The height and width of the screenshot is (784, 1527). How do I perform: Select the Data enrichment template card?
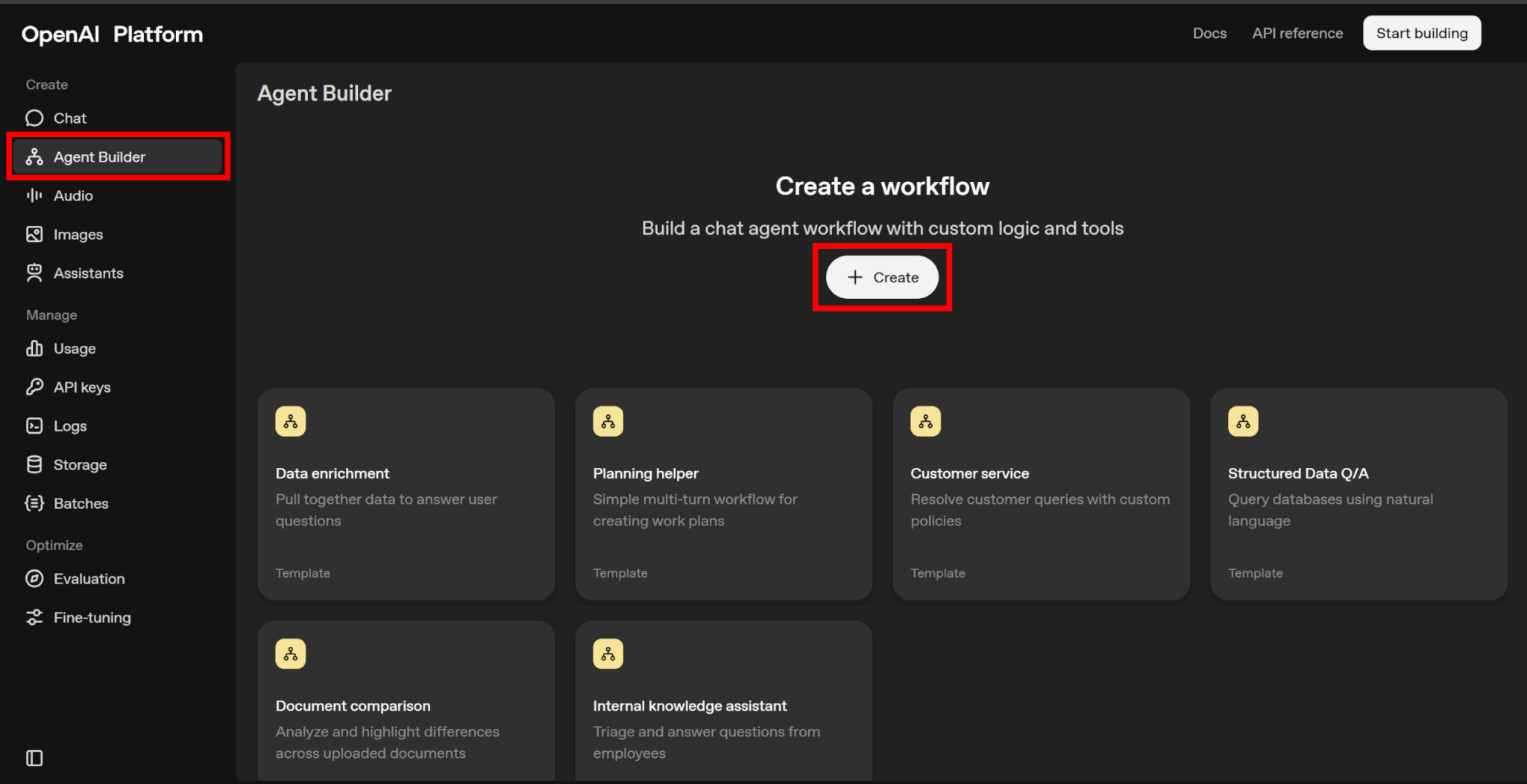[406, 493]
